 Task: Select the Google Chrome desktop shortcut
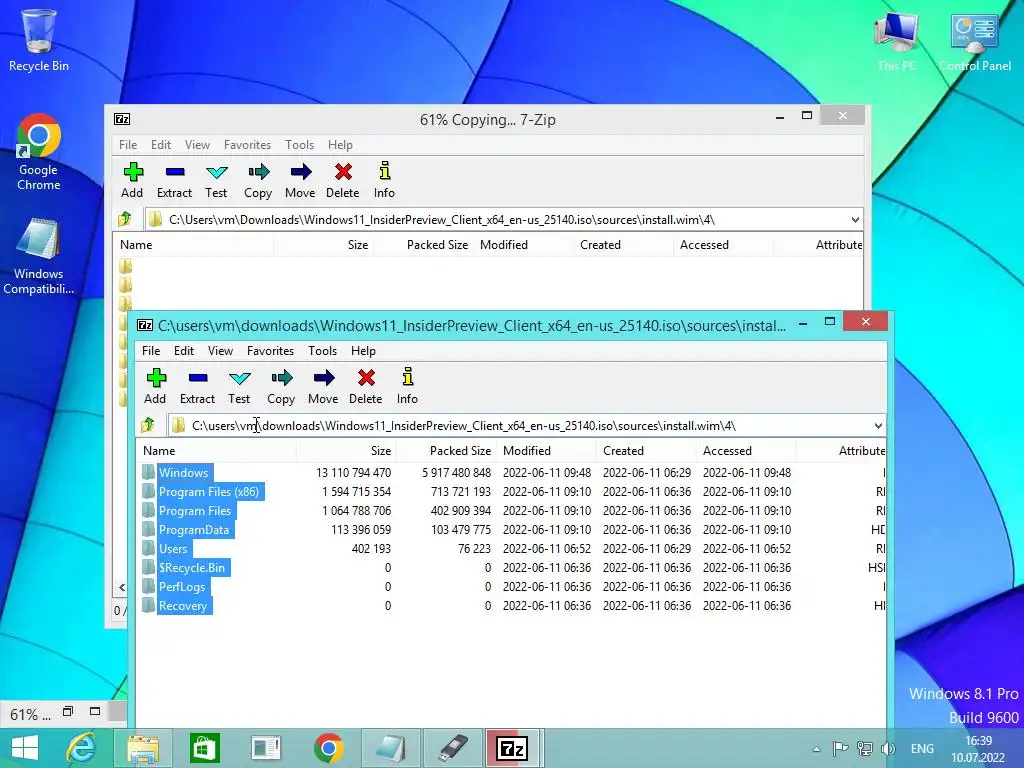click(x=39, y=152)
